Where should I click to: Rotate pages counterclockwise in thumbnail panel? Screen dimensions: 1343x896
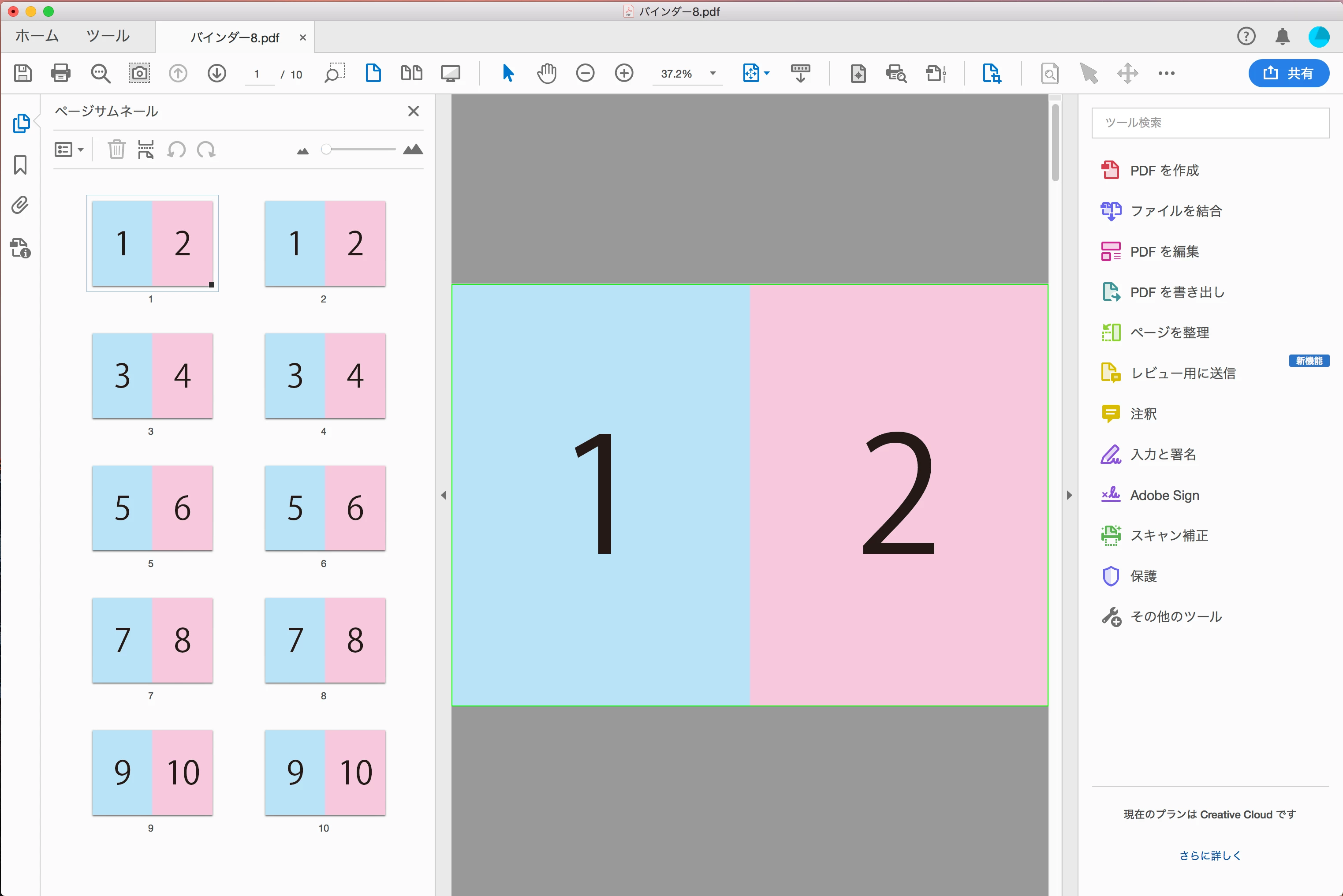pyautogui.click(x=176, y=150)
